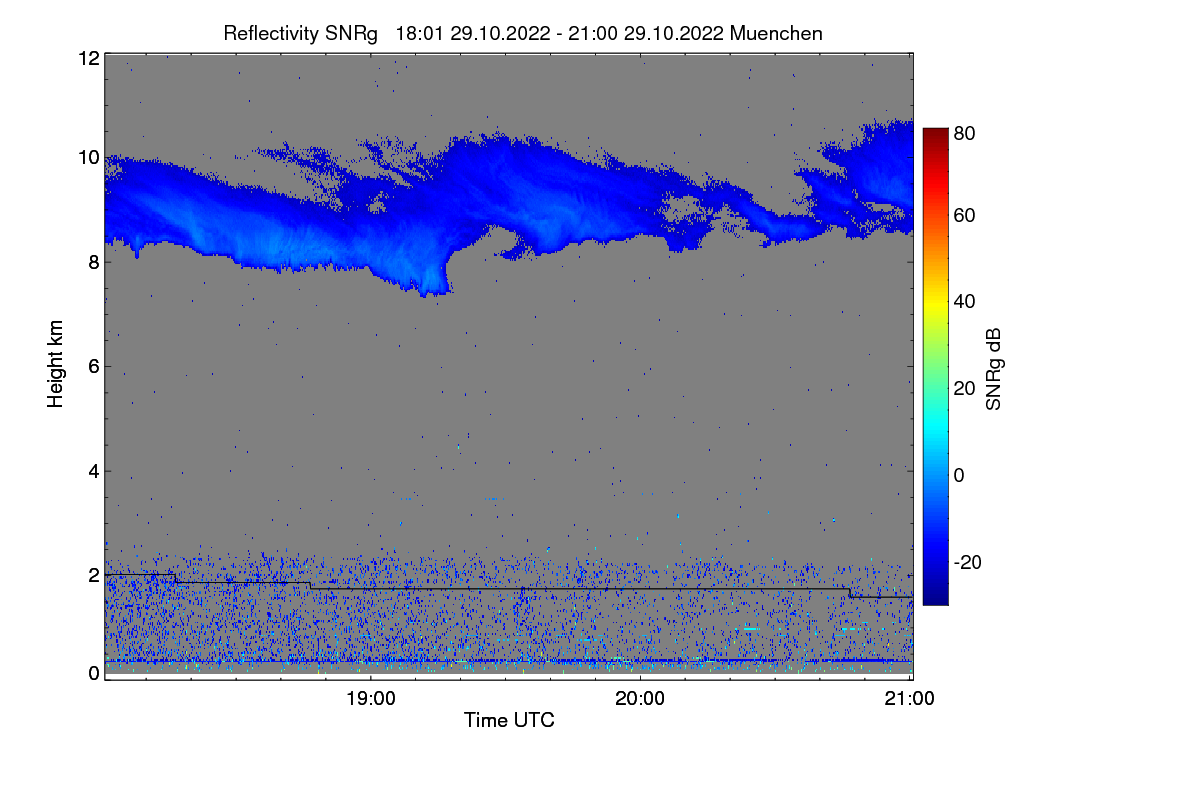
Task: Click the "Time UTC" x-axis label
Action: click(509, 720)
